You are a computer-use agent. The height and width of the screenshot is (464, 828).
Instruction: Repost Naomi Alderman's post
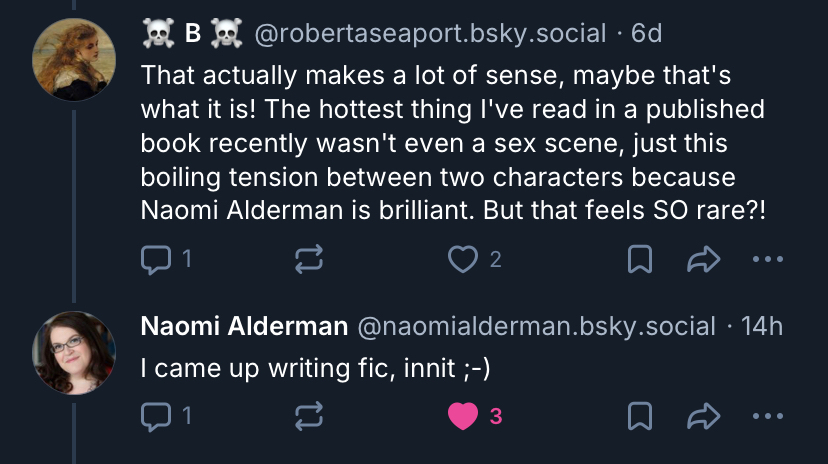[x=307, y=416]
